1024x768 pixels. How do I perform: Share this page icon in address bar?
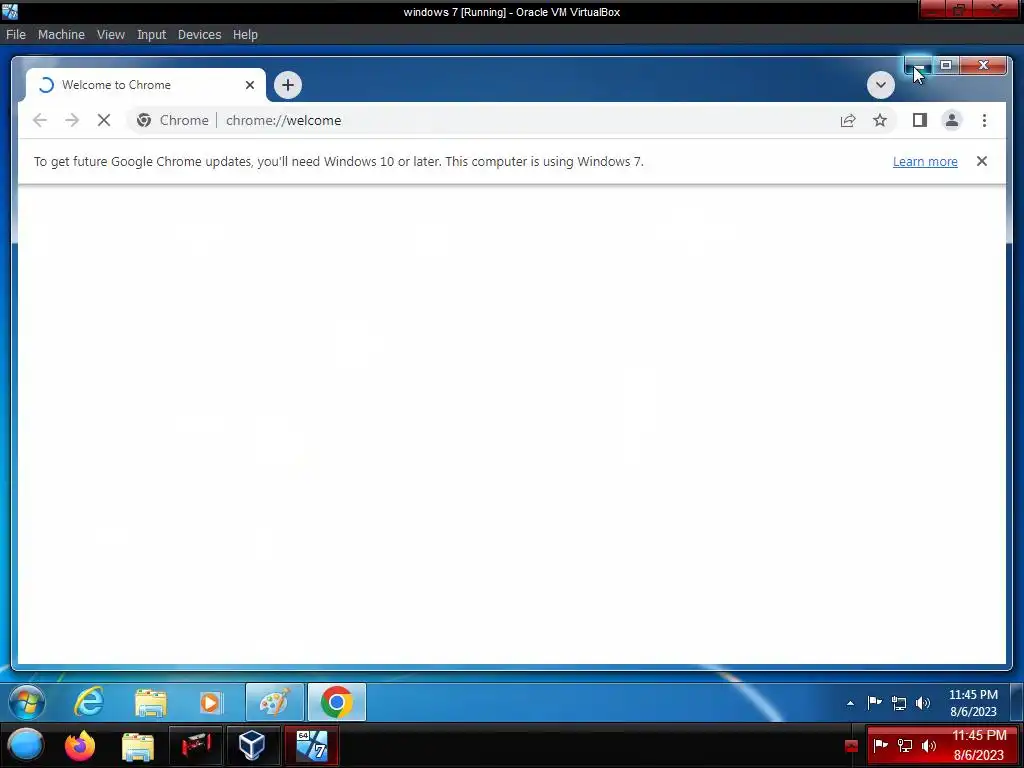[848, 120]
